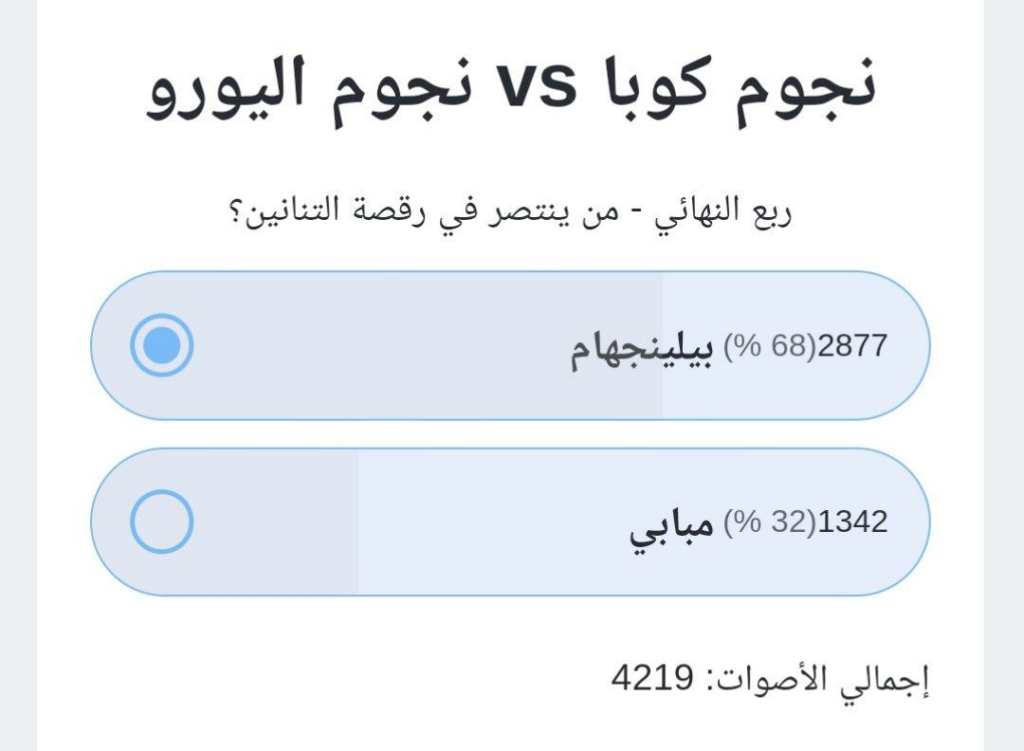Viewport: 1024px width, 751px height.
Task: Click the 2877 vote count
Action: (852, 345)
